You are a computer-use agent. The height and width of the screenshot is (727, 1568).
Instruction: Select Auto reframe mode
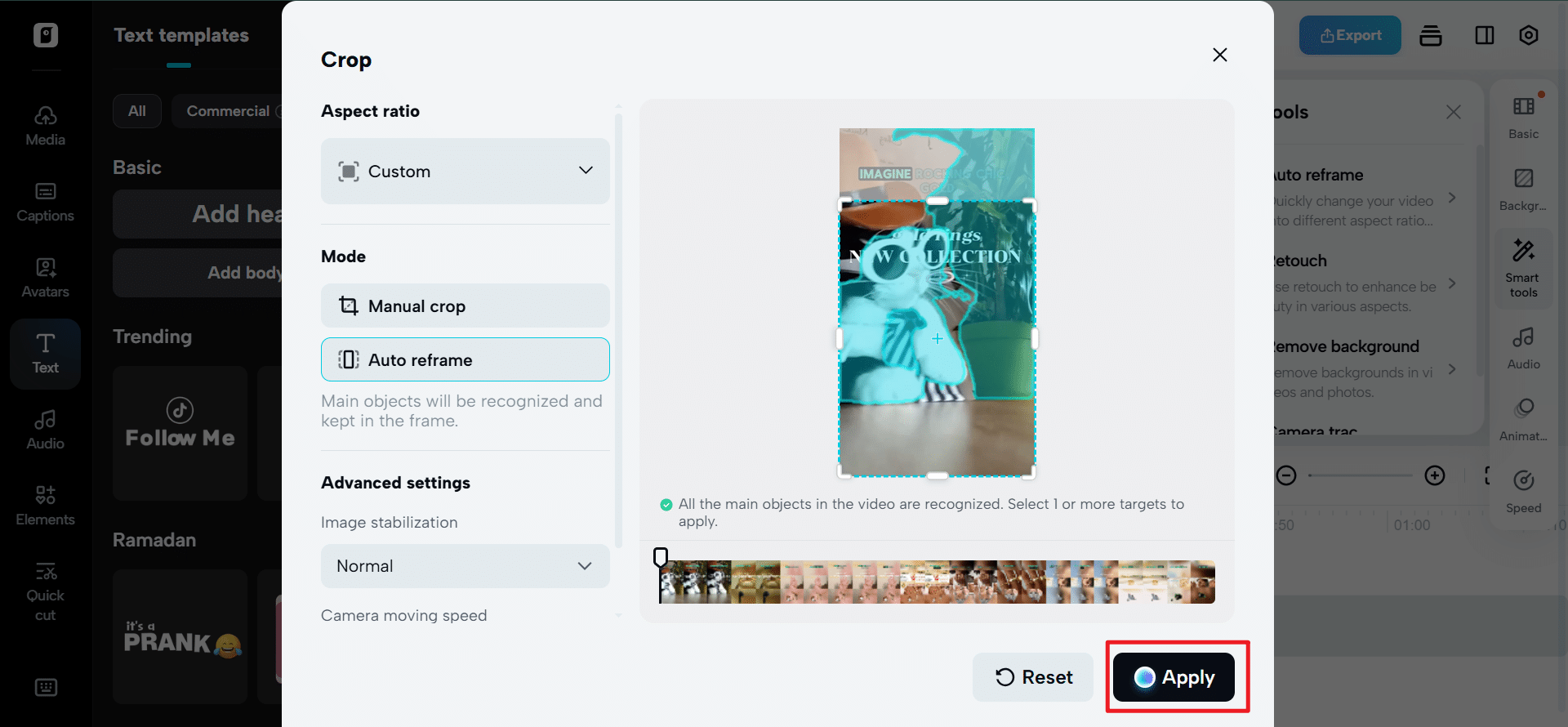[465, 360]
